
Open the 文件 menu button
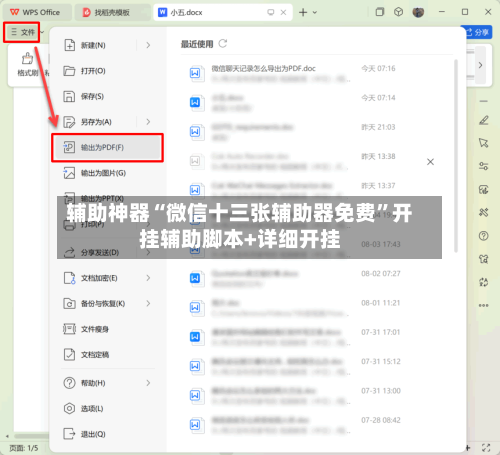pos(23,32)
